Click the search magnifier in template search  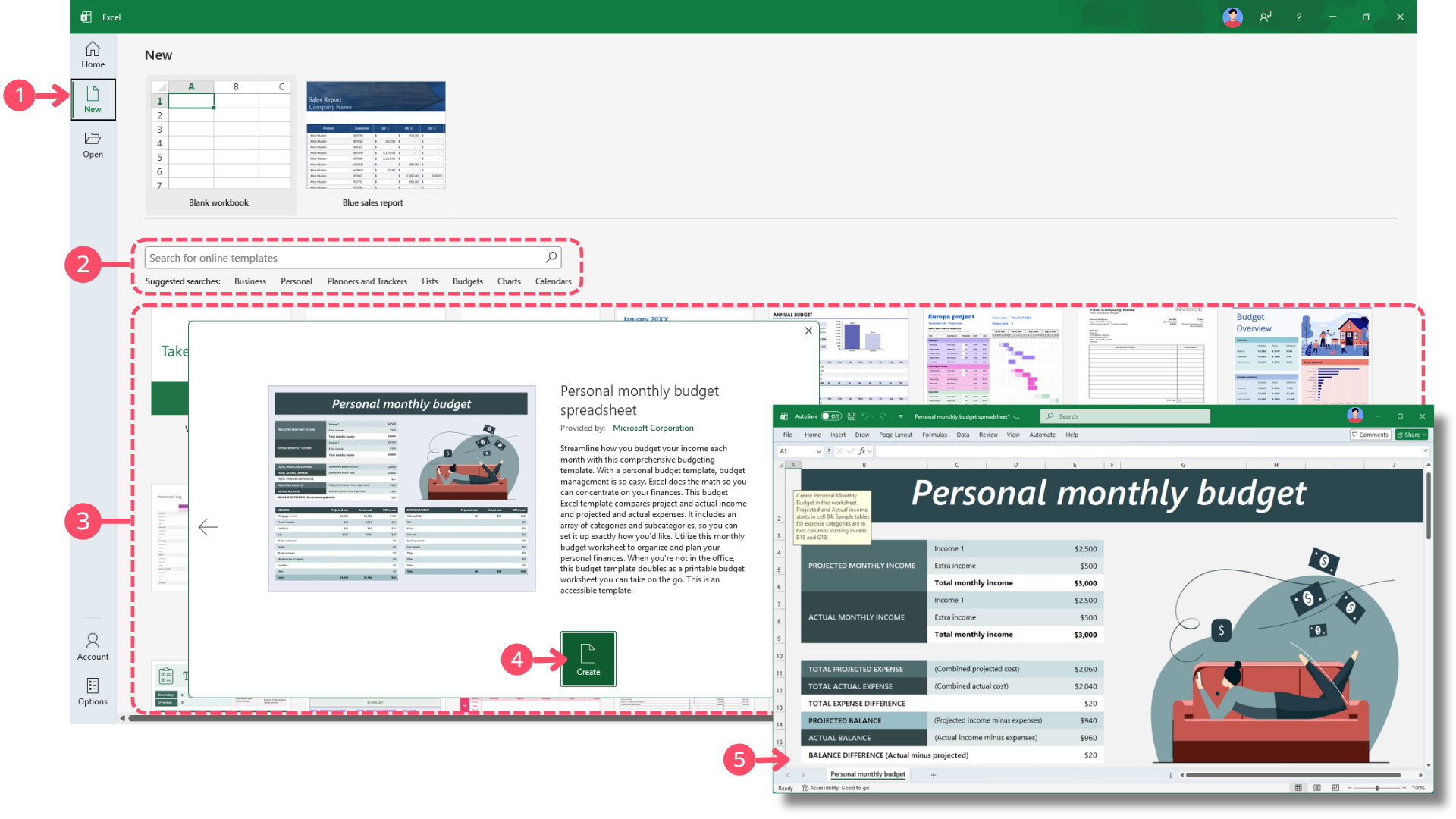click(x=551, y=258)
